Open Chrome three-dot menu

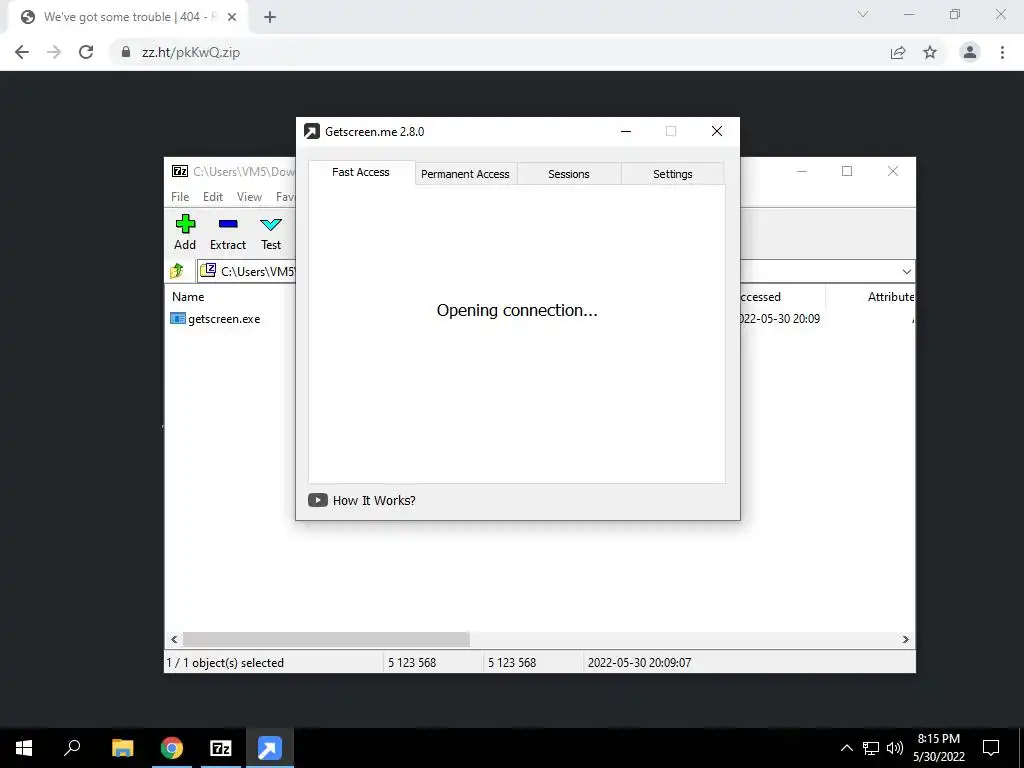click(1002, 52)
